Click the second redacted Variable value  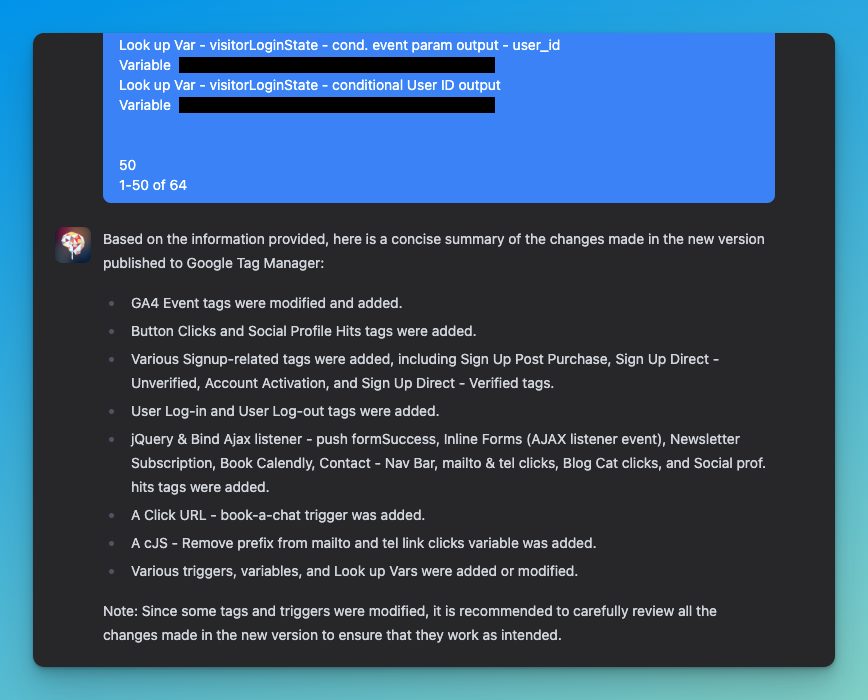[336, 105]
